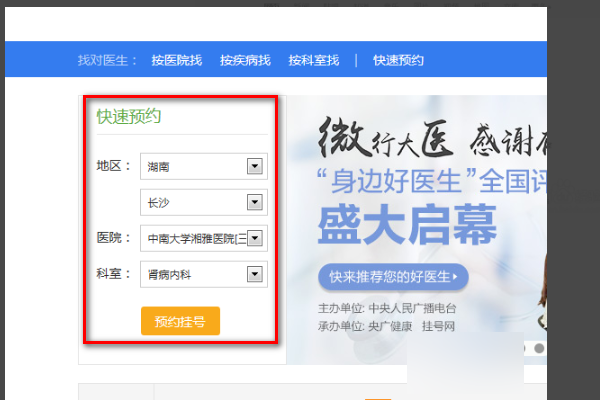
Task: Click the 快来推荐您的好医生 banner button
Action: click(x=393, y=277)
